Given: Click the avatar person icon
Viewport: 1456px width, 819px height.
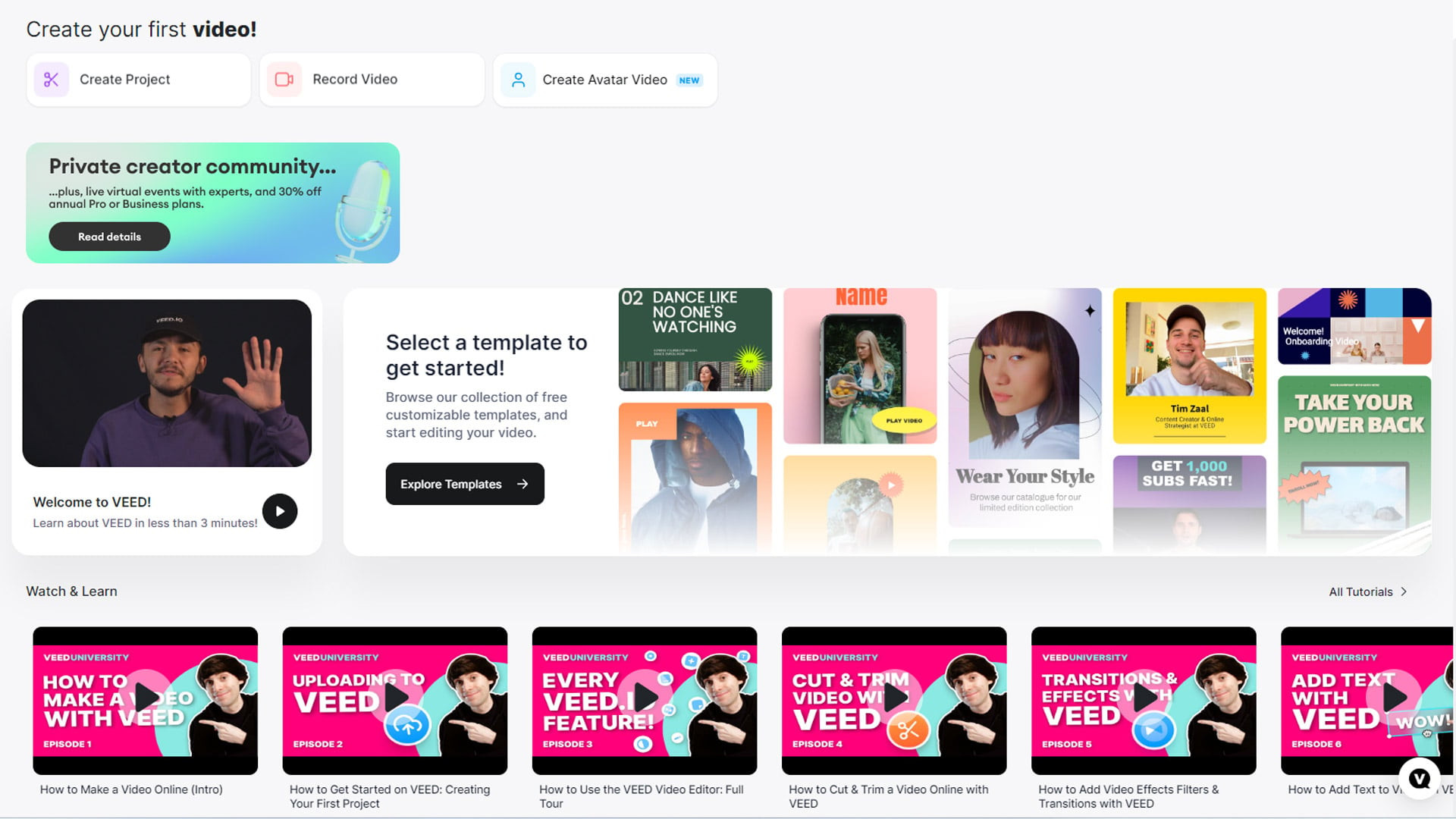Looking at the screenshot, I should [518, 80].
